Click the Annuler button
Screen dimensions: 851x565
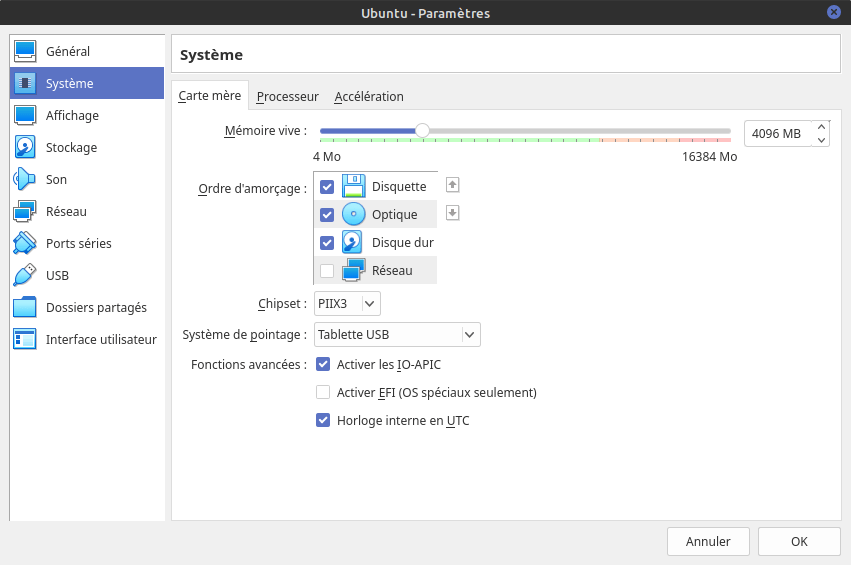point(708,542)
